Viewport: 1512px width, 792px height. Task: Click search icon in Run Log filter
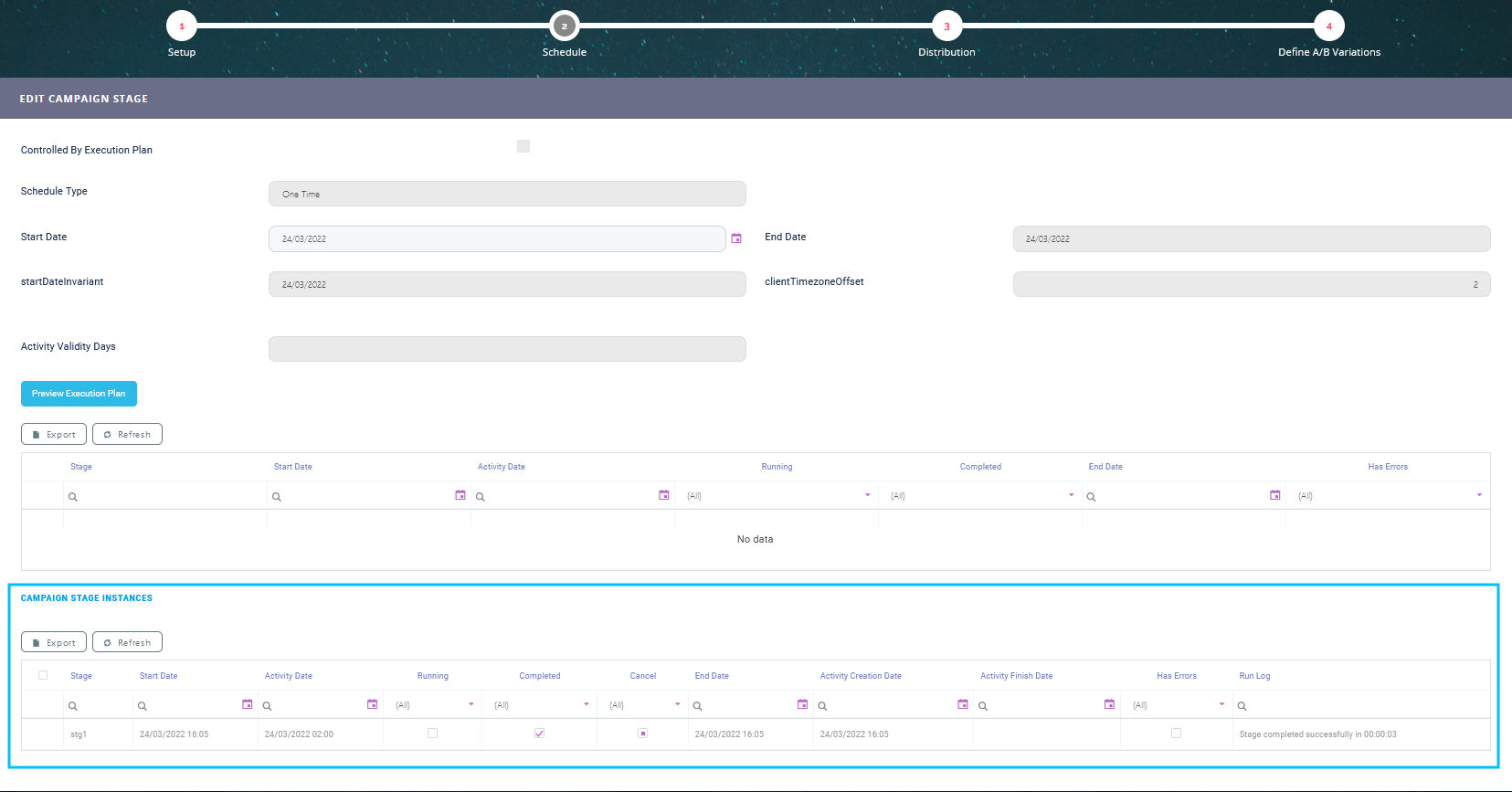pyautogui.click(x=1242, y=706)
